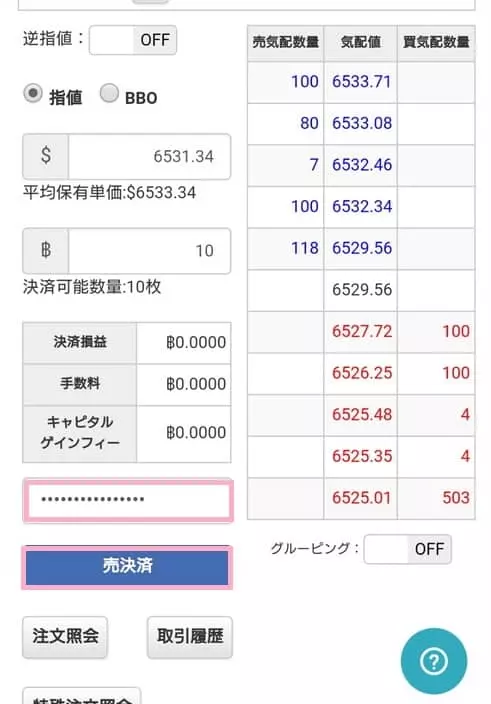Select the middle price 6529.56 row
Image resolution: width=491 pixels, height=704 pixels.
(361, 290)
